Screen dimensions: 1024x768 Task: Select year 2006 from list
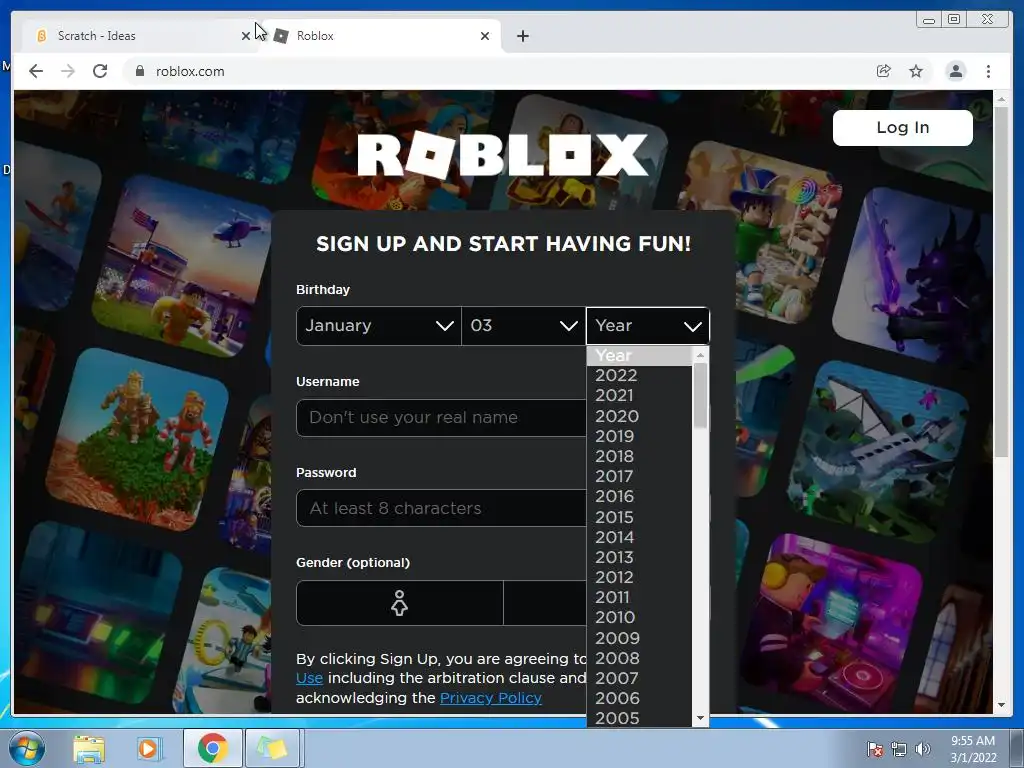[639, 699]
